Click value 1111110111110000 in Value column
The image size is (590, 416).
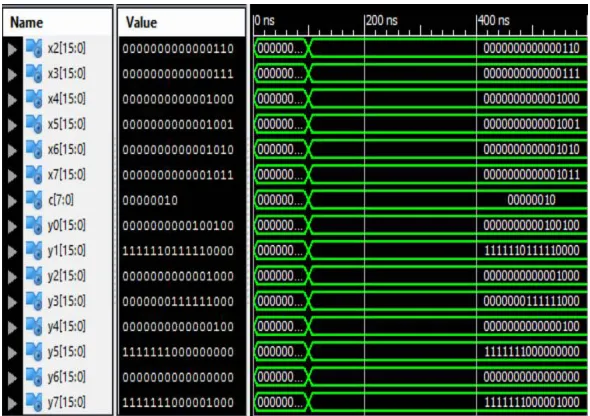tap(178, 251)
